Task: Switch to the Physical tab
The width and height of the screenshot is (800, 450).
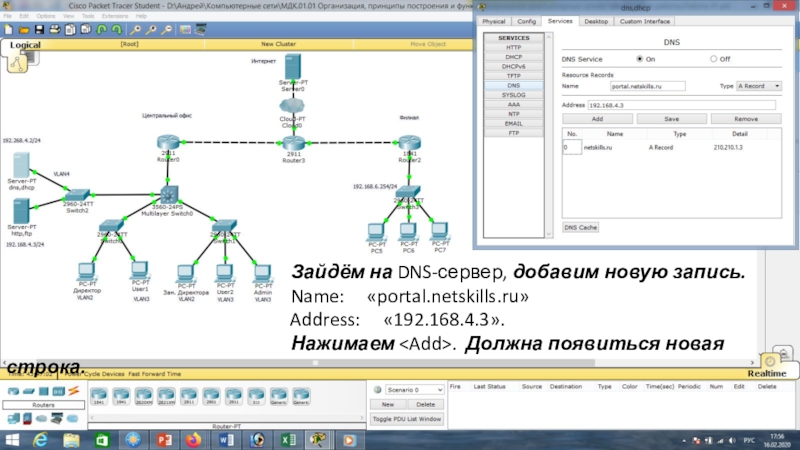Action: [x=493, y=21]
